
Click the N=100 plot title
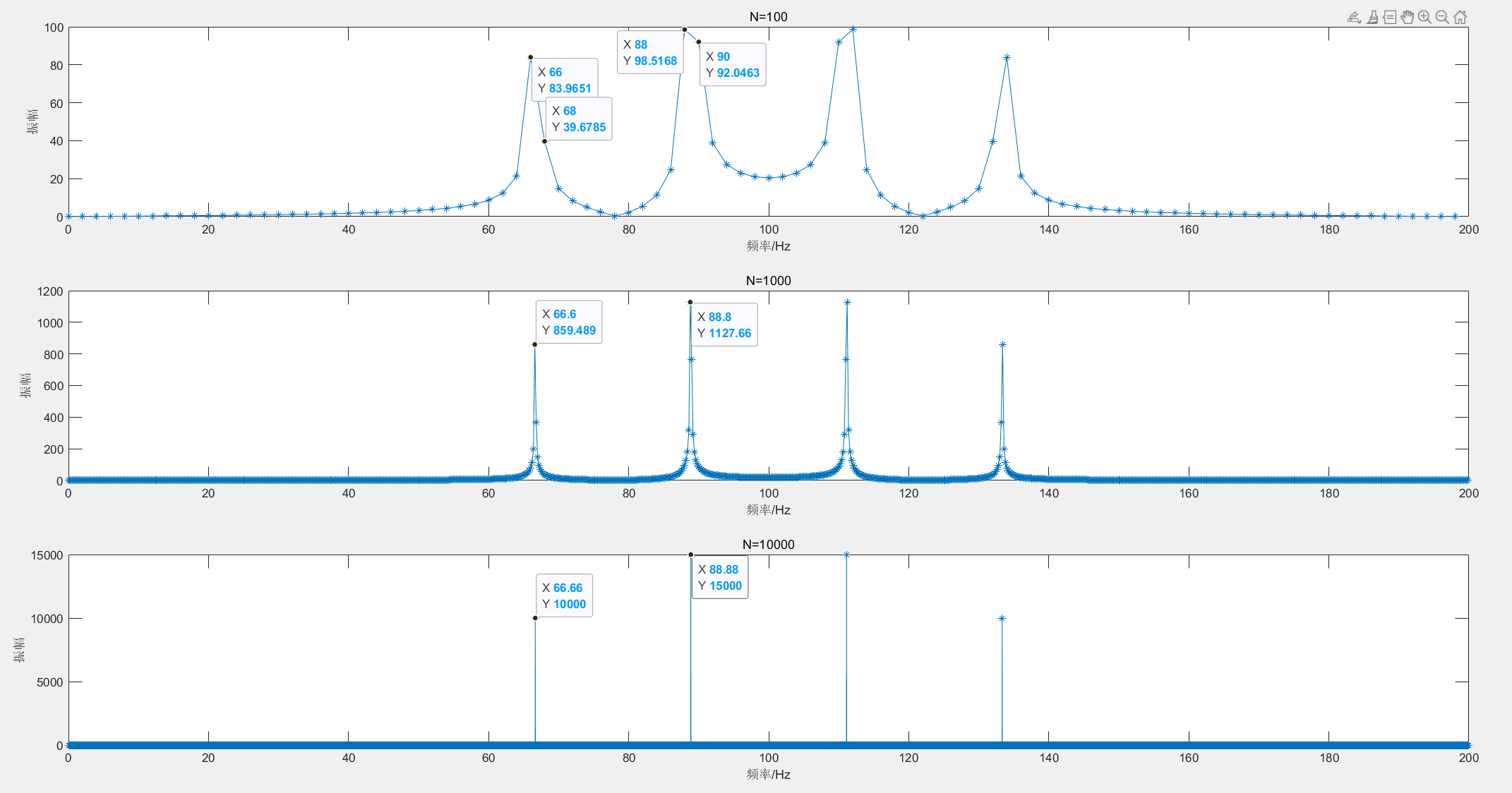(x=768, y=17)
